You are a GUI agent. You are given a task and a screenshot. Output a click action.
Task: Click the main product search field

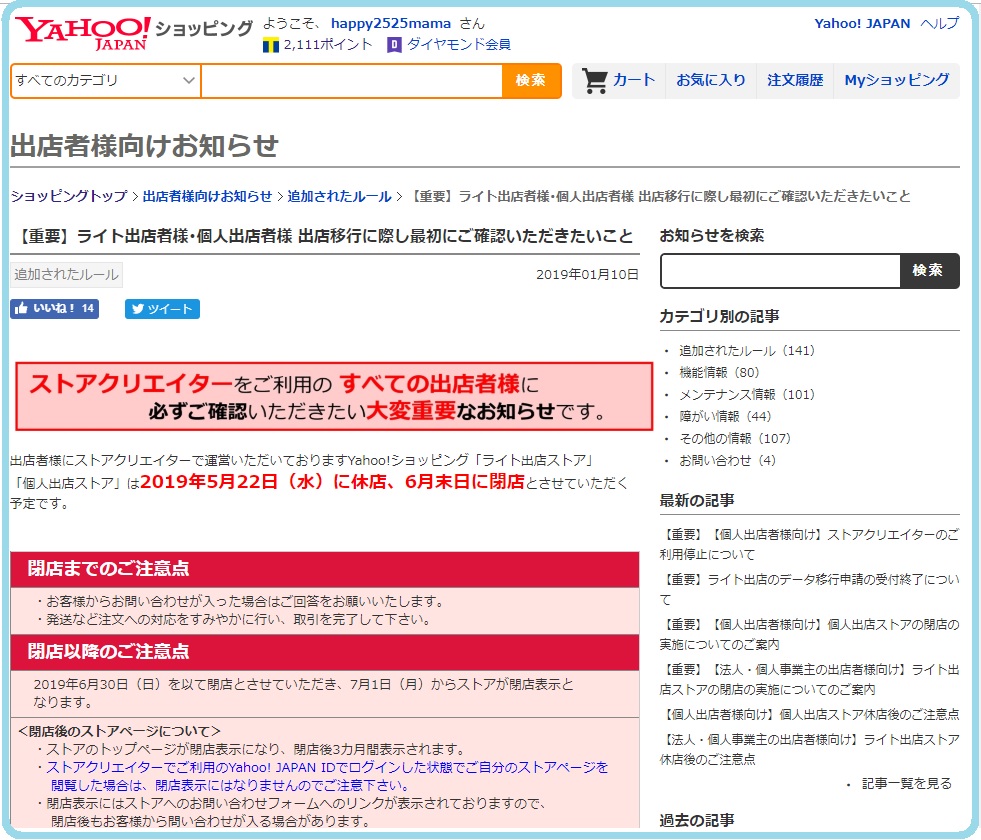pyautogui.click(x=352, y=81)
